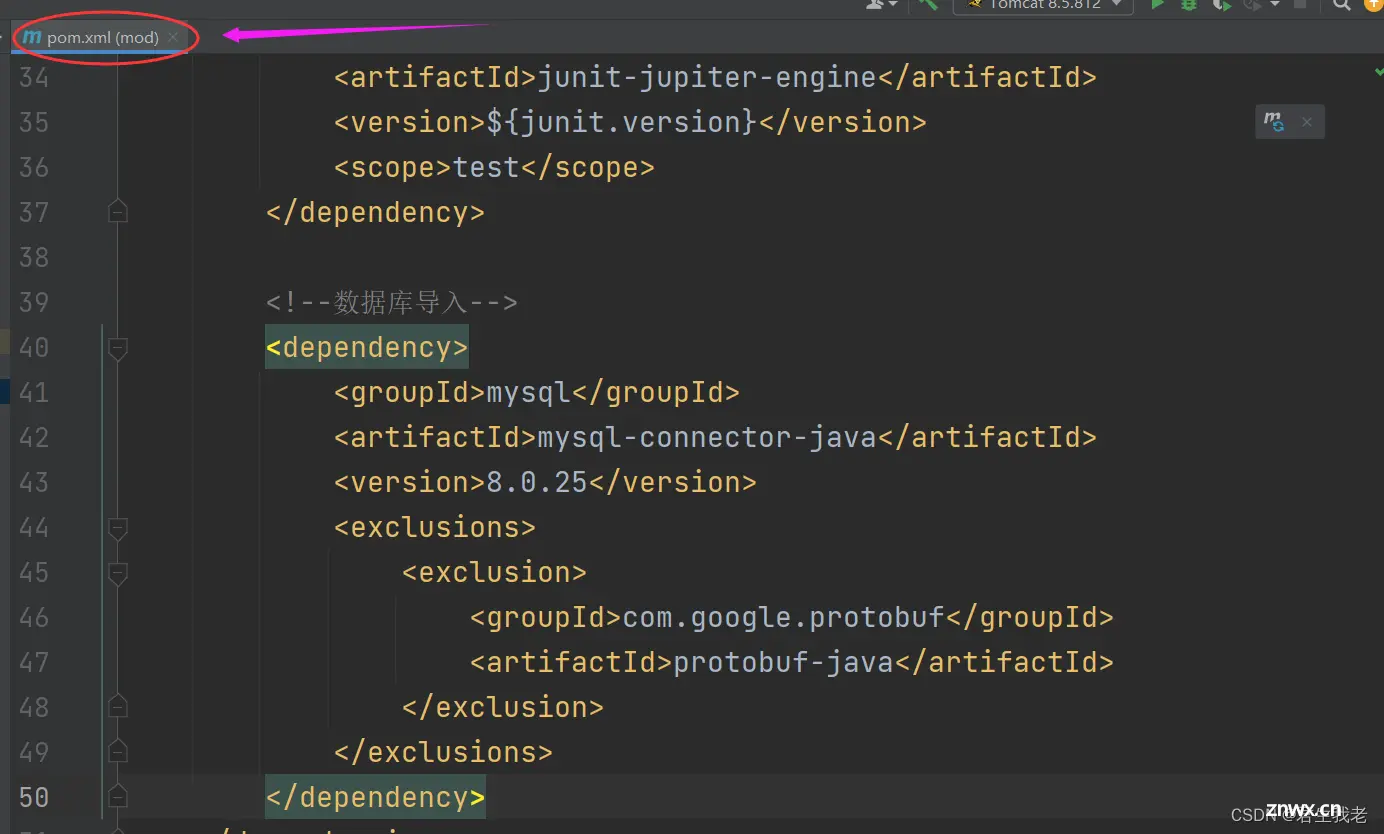Viewport: 1384px width, 834px height.
Task: Click the user account icon in the toolbar
Action: 877,5
